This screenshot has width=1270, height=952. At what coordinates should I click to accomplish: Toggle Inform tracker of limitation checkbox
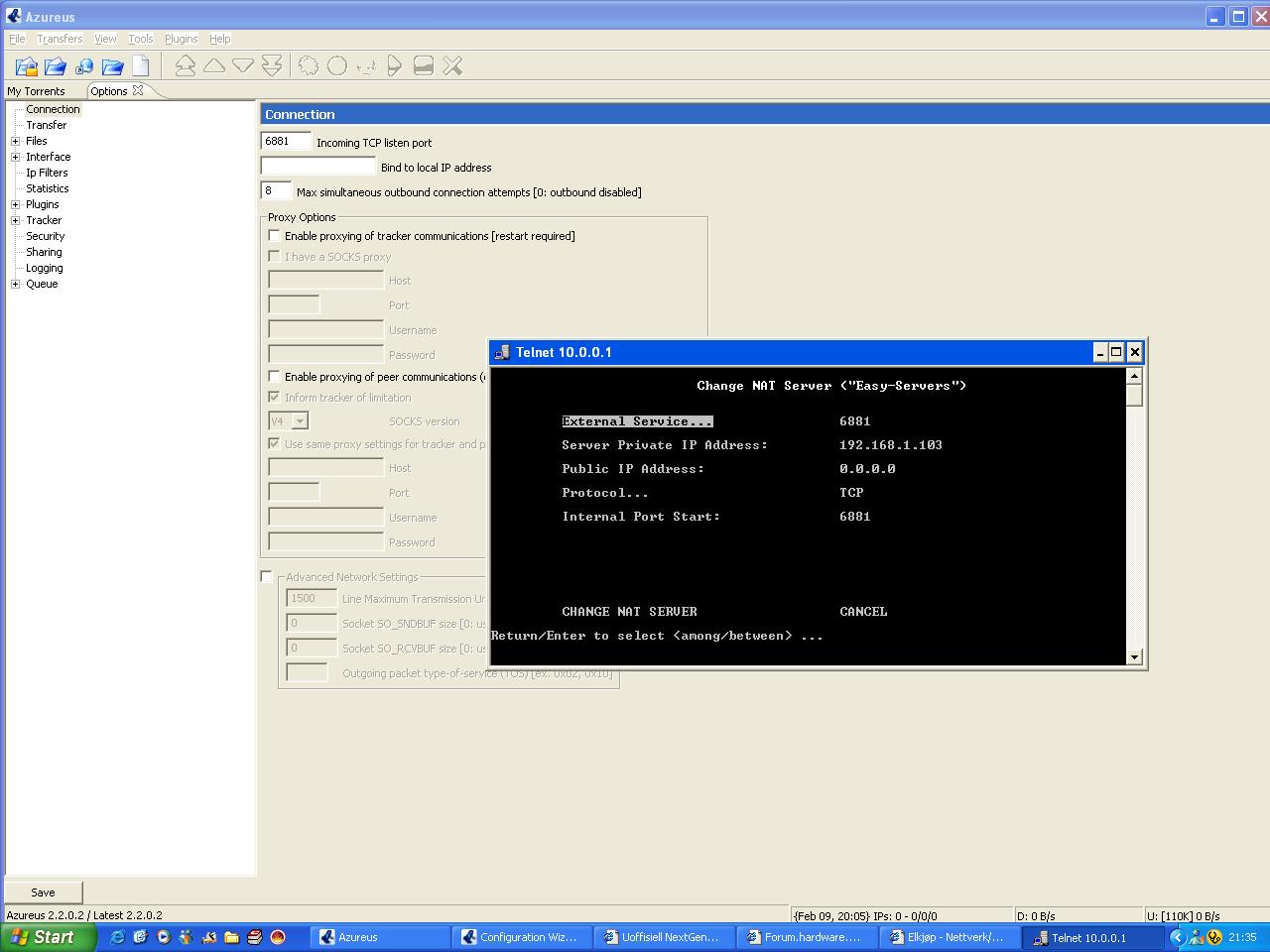[275, 398]
